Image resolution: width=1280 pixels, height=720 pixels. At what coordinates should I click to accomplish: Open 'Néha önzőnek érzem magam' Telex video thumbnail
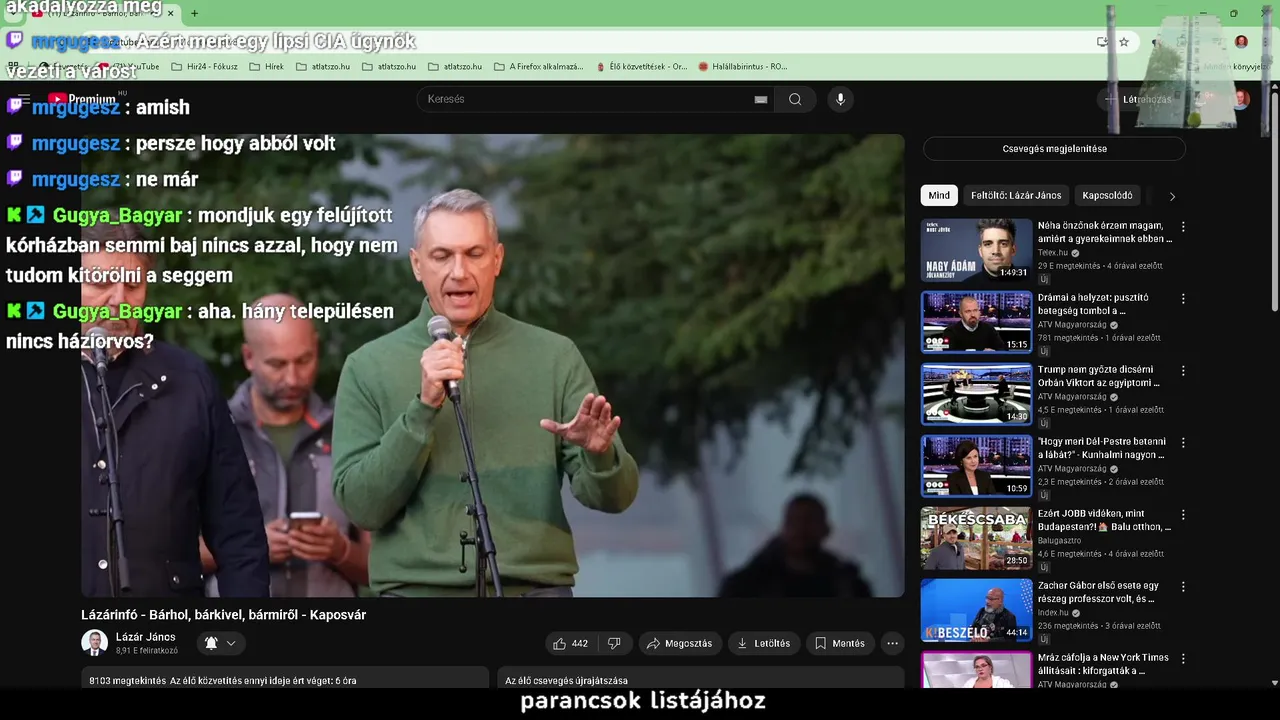point(976,250)
